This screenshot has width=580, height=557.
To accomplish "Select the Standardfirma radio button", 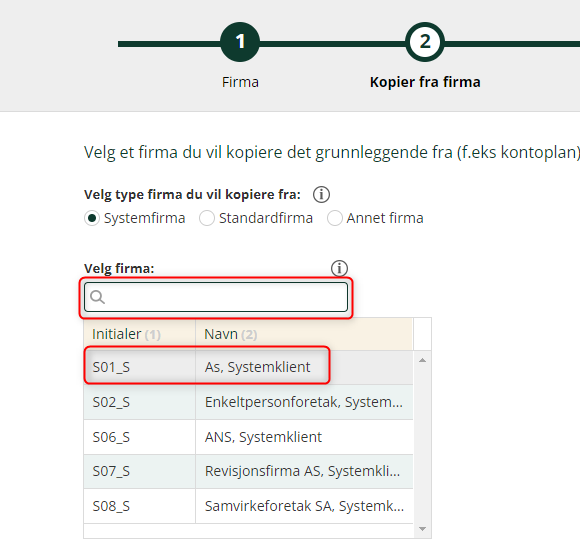I will click(207, 218).
